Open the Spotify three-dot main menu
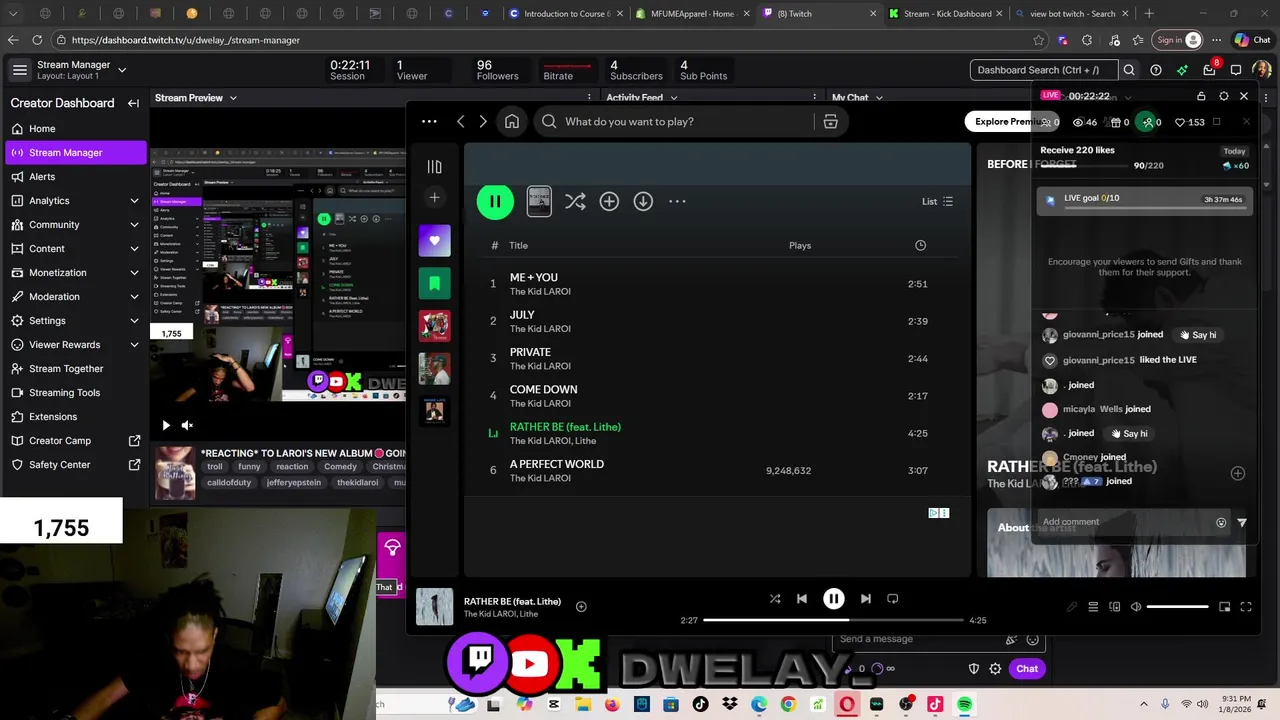The image size is (1280, 720). 429,121
